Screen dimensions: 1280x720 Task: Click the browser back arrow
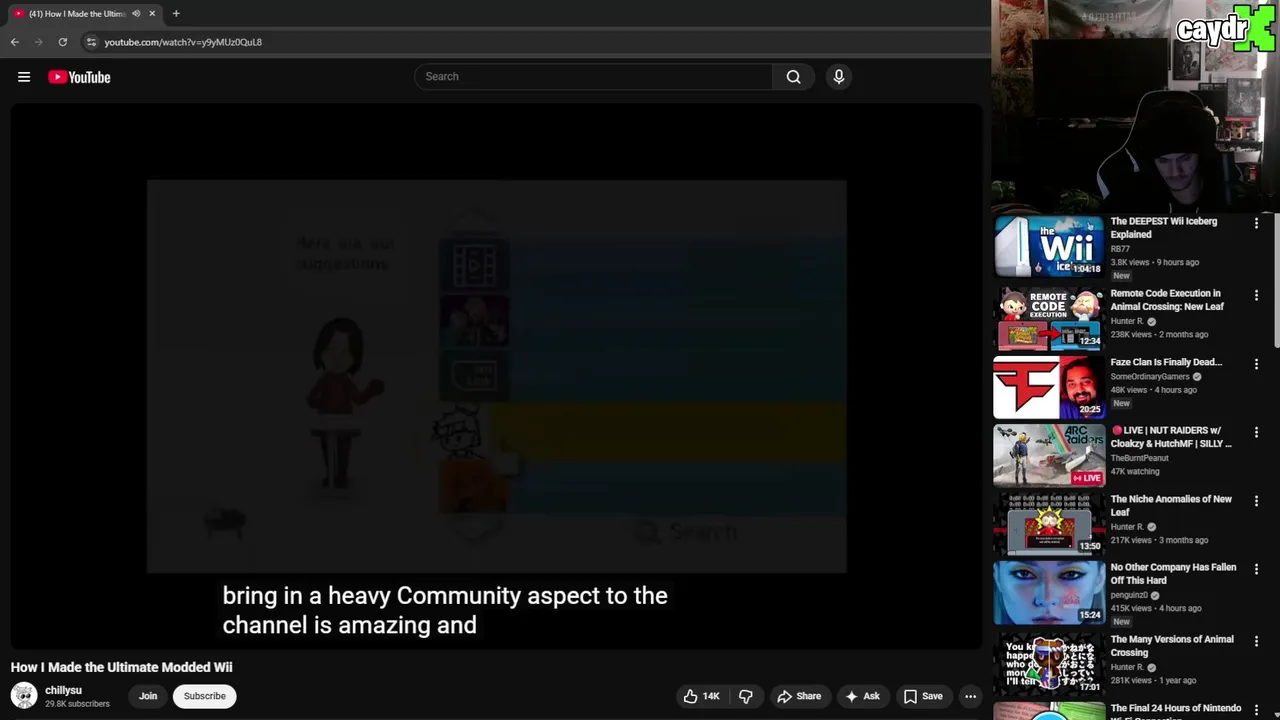click(15, 42)
